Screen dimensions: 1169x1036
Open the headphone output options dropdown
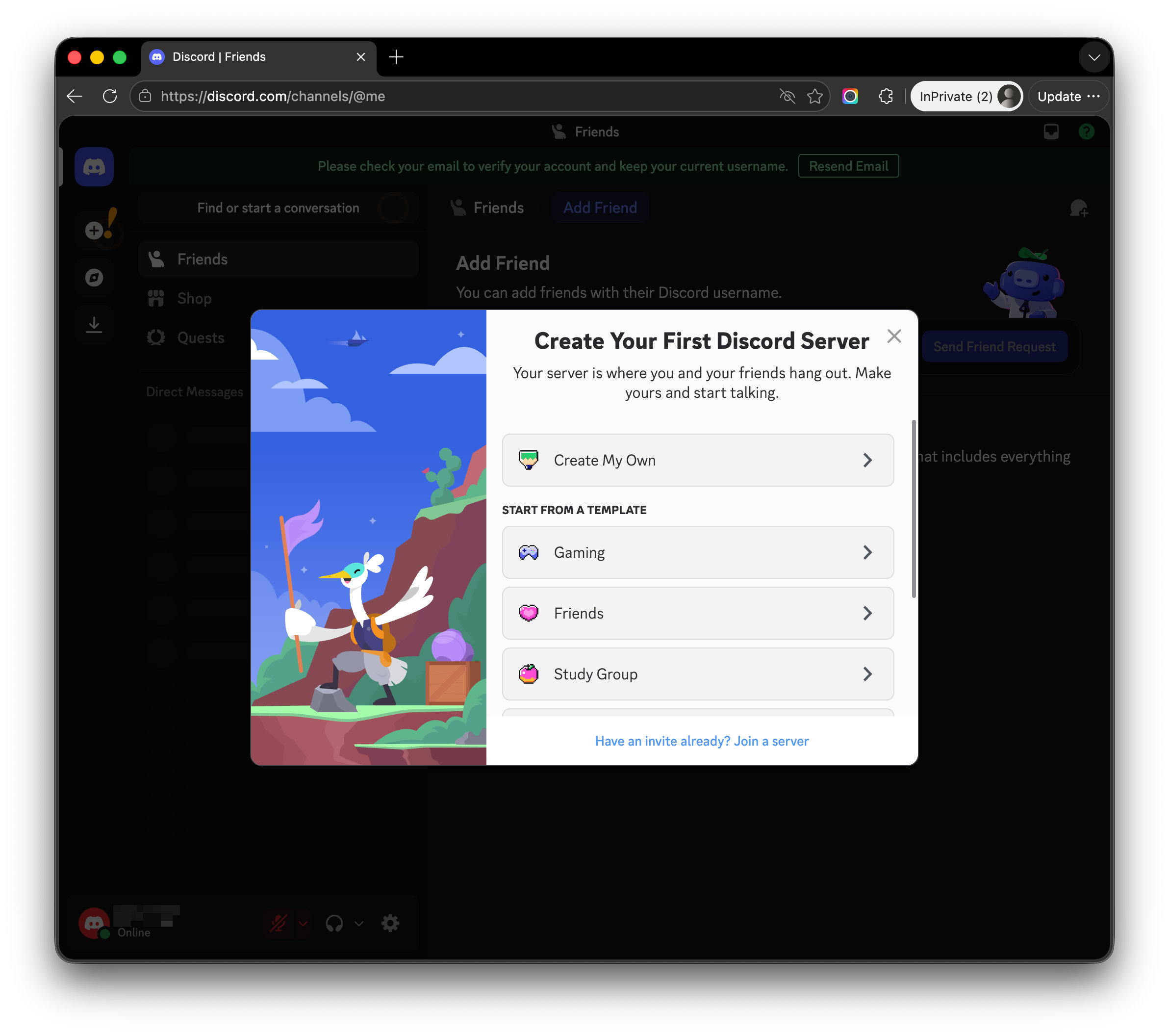click(359, 923)
